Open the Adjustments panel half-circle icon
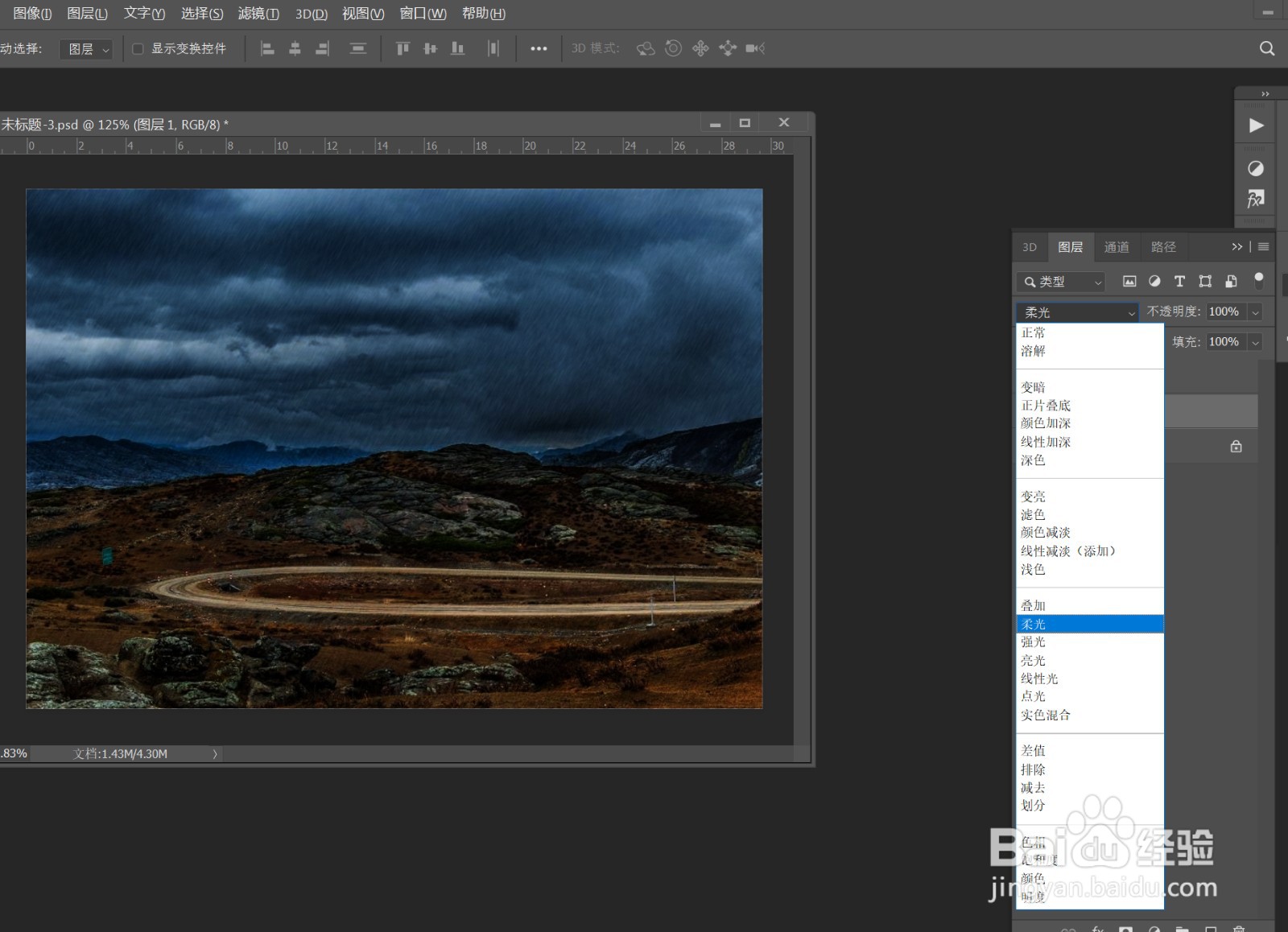Screen dimensions: 1288x932 tap(1256, 169)
